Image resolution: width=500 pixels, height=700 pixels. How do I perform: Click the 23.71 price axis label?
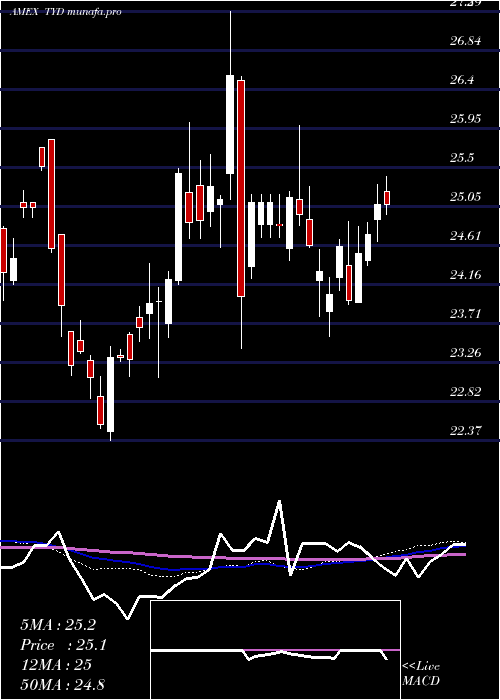point(466,314)
